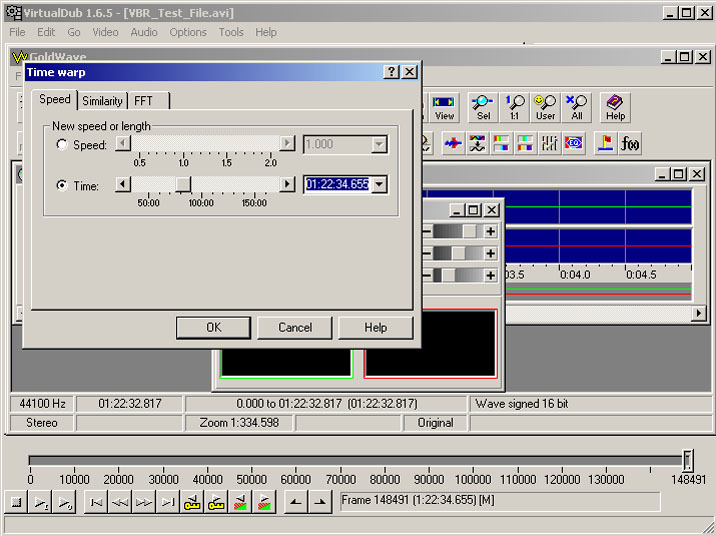Set the selection start mark-in button
Image resolution: width=716 pixels, height=536 pixels.
coord(296,502)
